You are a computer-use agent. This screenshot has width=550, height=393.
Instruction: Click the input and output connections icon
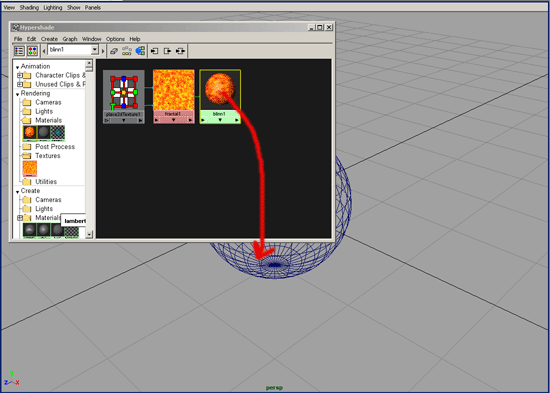[180, 51]
